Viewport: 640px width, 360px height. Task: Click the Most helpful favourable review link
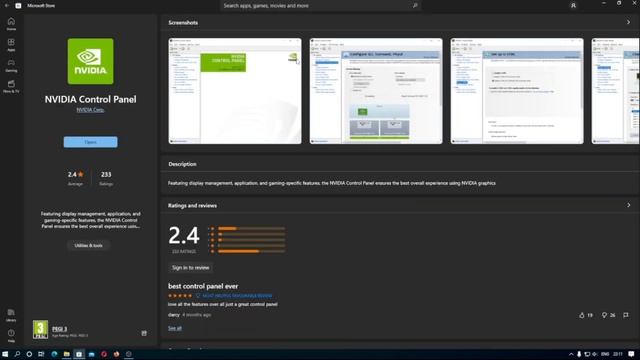[x=237, y=296]
